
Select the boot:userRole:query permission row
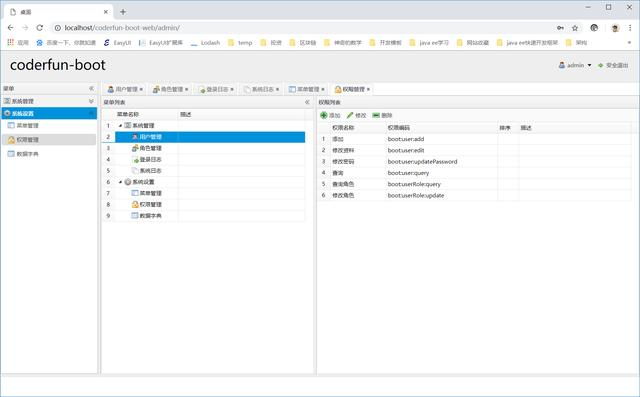pyautogui.click(x=475, y=184)
